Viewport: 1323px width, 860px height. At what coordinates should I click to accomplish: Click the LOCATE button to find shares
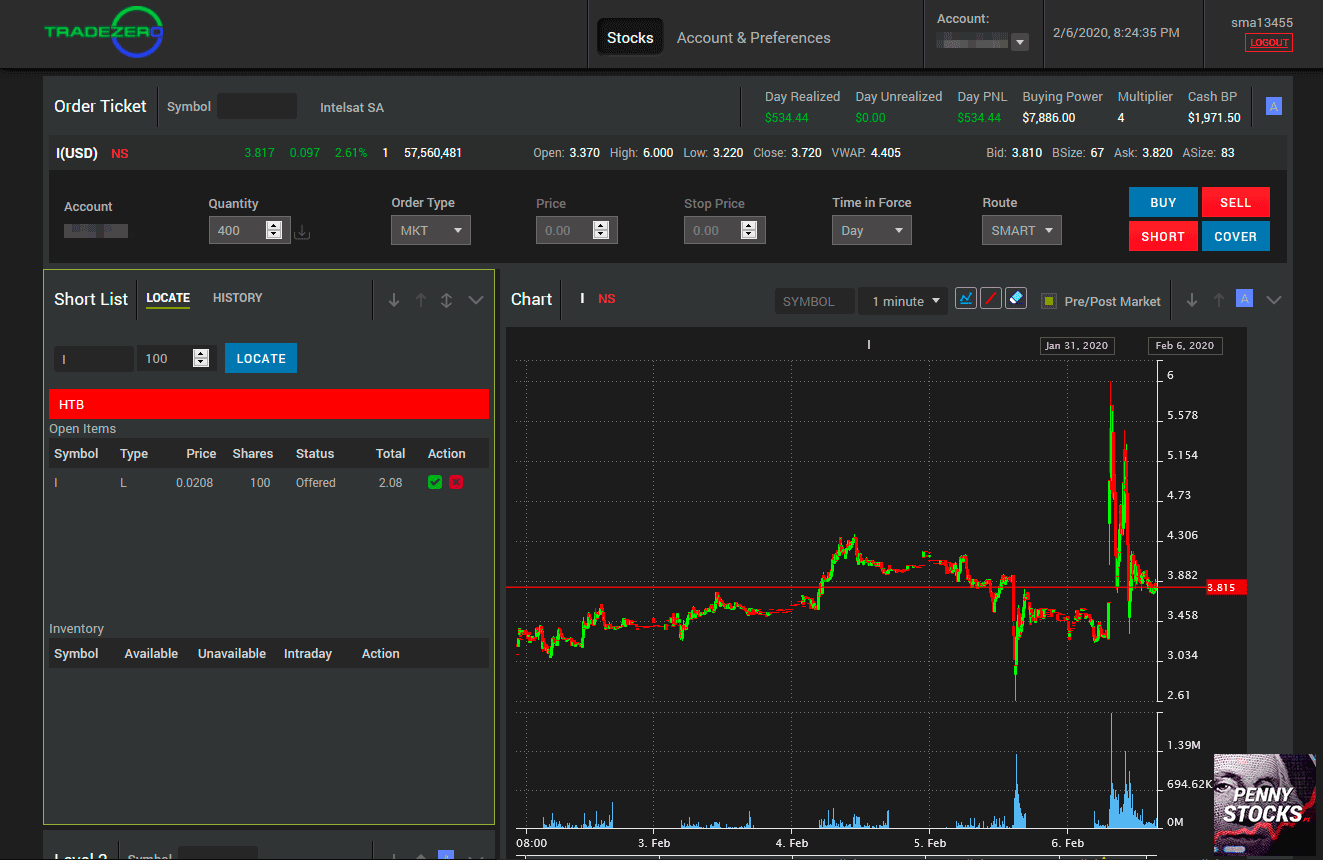point(260,358)
